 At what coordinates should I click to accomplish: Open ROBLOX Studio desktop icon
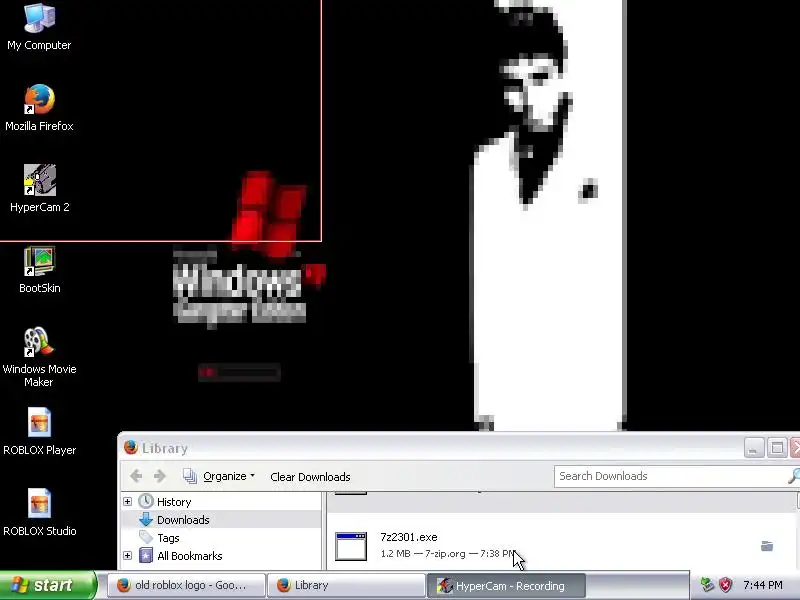tap(39, 512)
